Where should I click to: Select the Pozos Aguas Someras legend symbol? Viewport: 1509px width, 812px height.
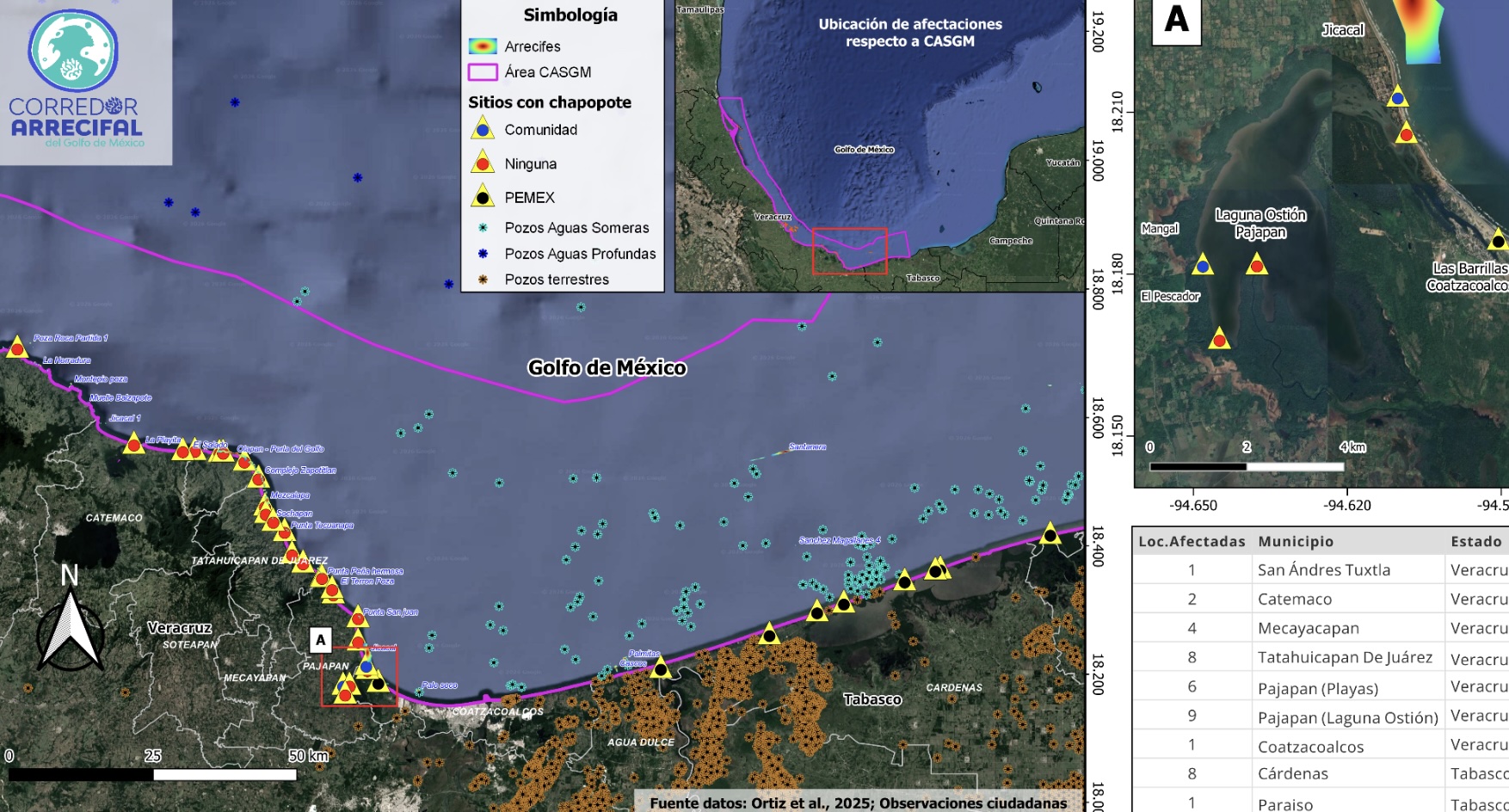[x=483, y=228]
